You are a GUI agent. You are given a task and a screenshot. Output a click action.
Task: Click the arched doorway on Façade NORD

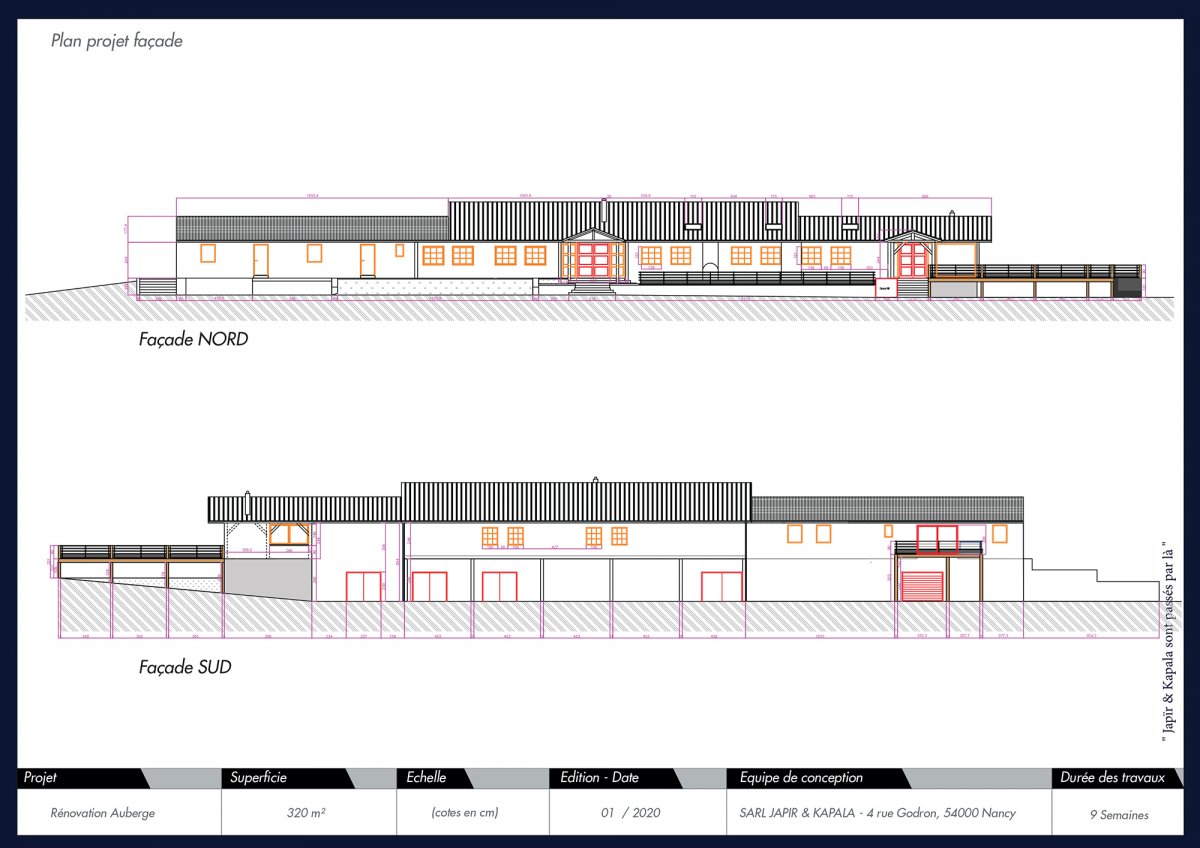click(x=709, y=268)
